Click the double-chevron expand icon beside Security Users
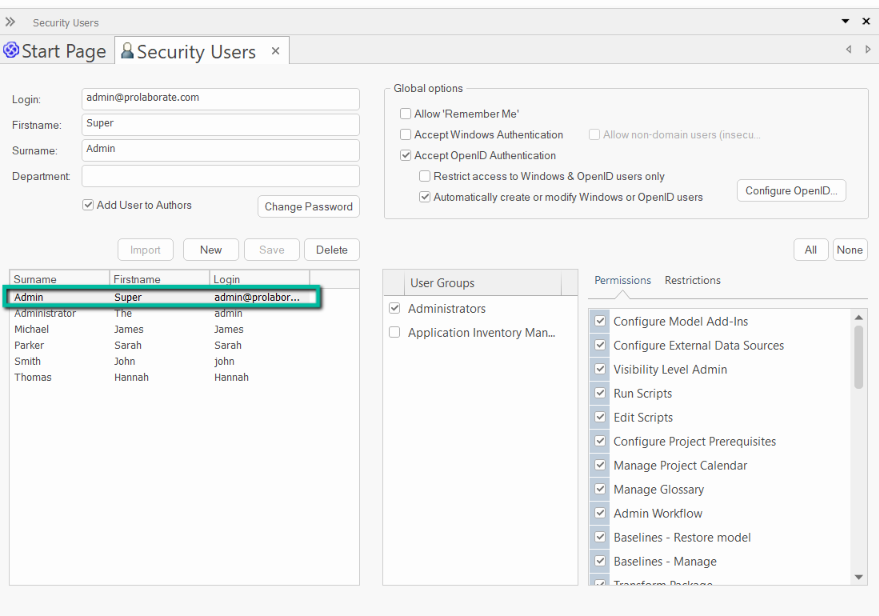879x616 pixels. pos(10,22)
